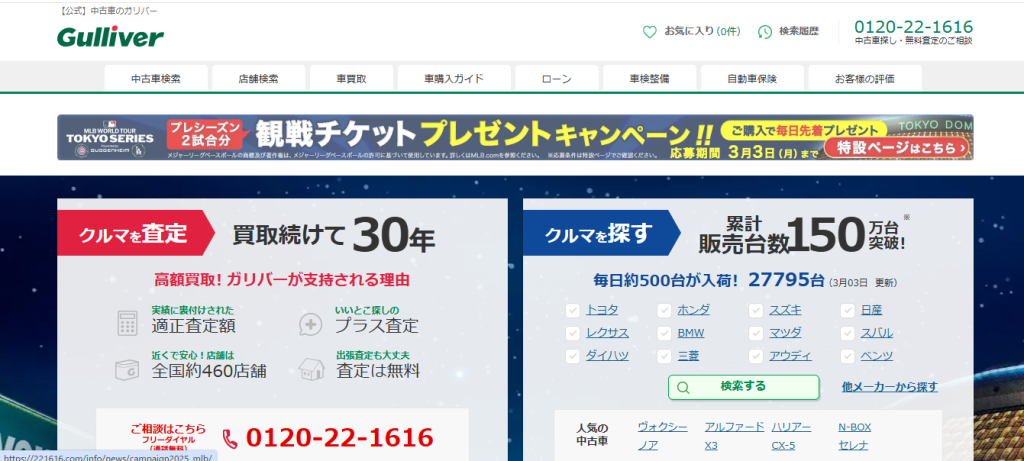Toggle the レクサス checkbox
The image size is (1024, 461).
[x=573, y=333]
